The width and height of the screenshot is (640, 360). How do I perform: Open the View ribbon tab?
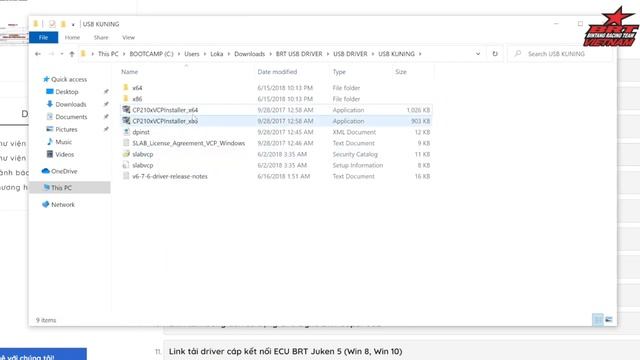[128, 37]
